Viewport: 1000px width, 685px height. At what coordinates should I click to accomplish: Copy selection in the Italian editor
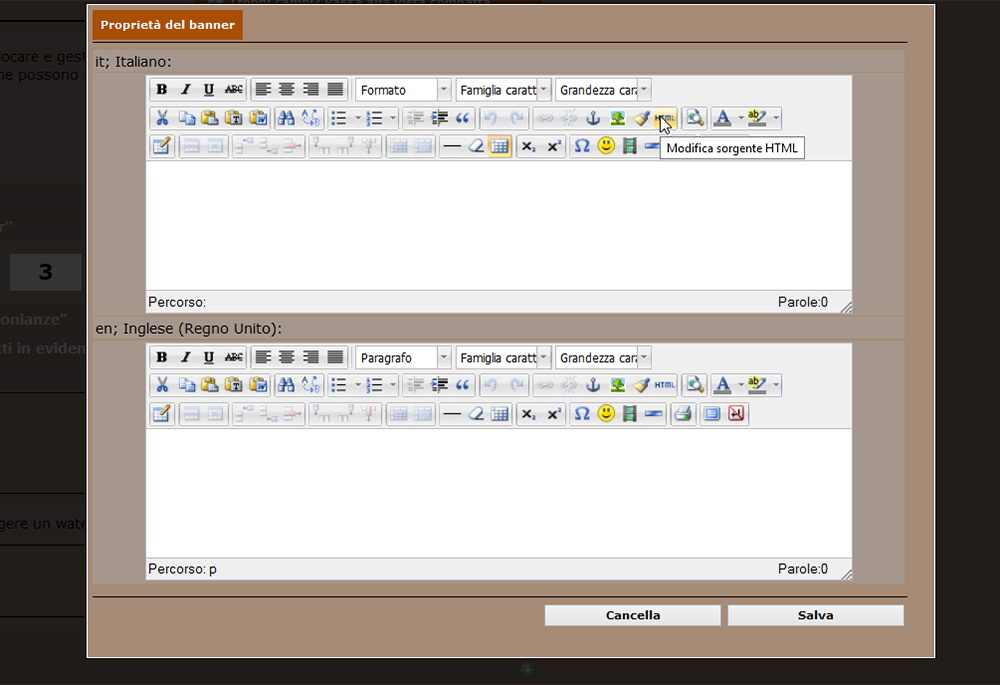click(x=186, y=118)
